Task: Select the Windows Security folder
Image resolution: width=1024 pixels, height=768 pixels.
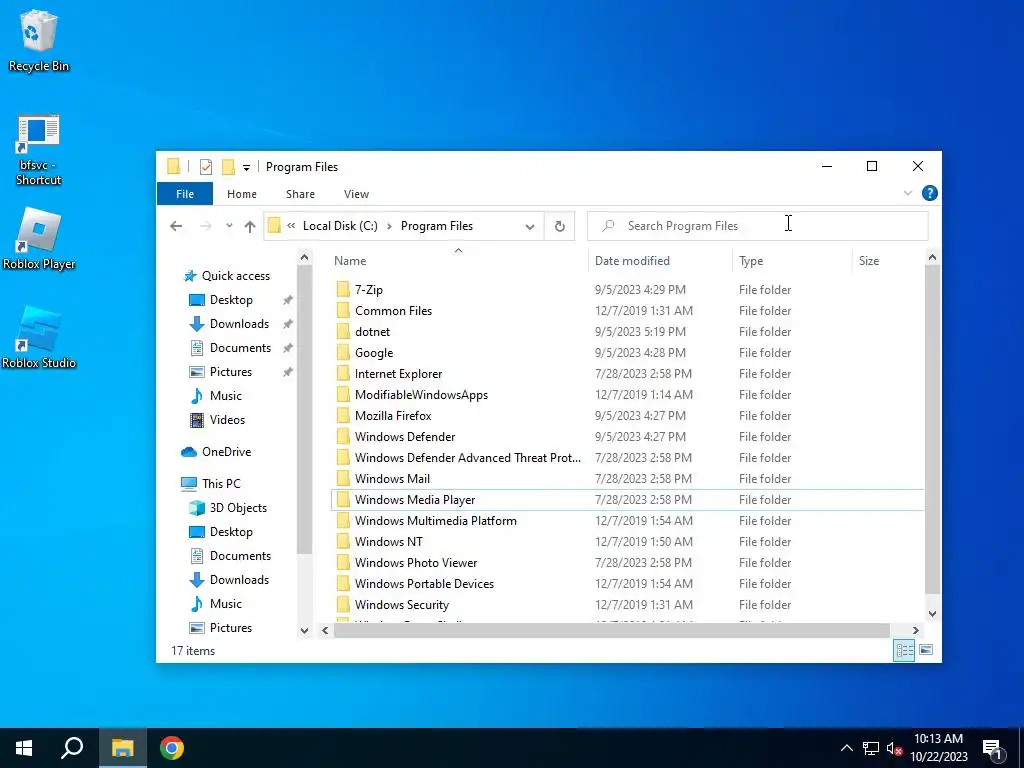Action: 392,605
